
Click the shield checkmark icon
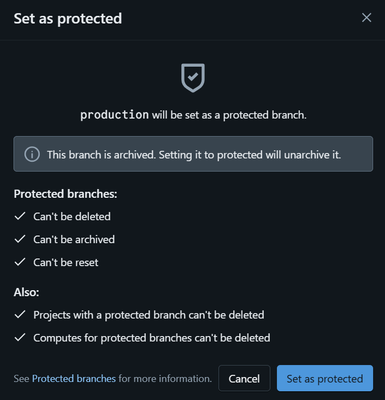(193, 78)
